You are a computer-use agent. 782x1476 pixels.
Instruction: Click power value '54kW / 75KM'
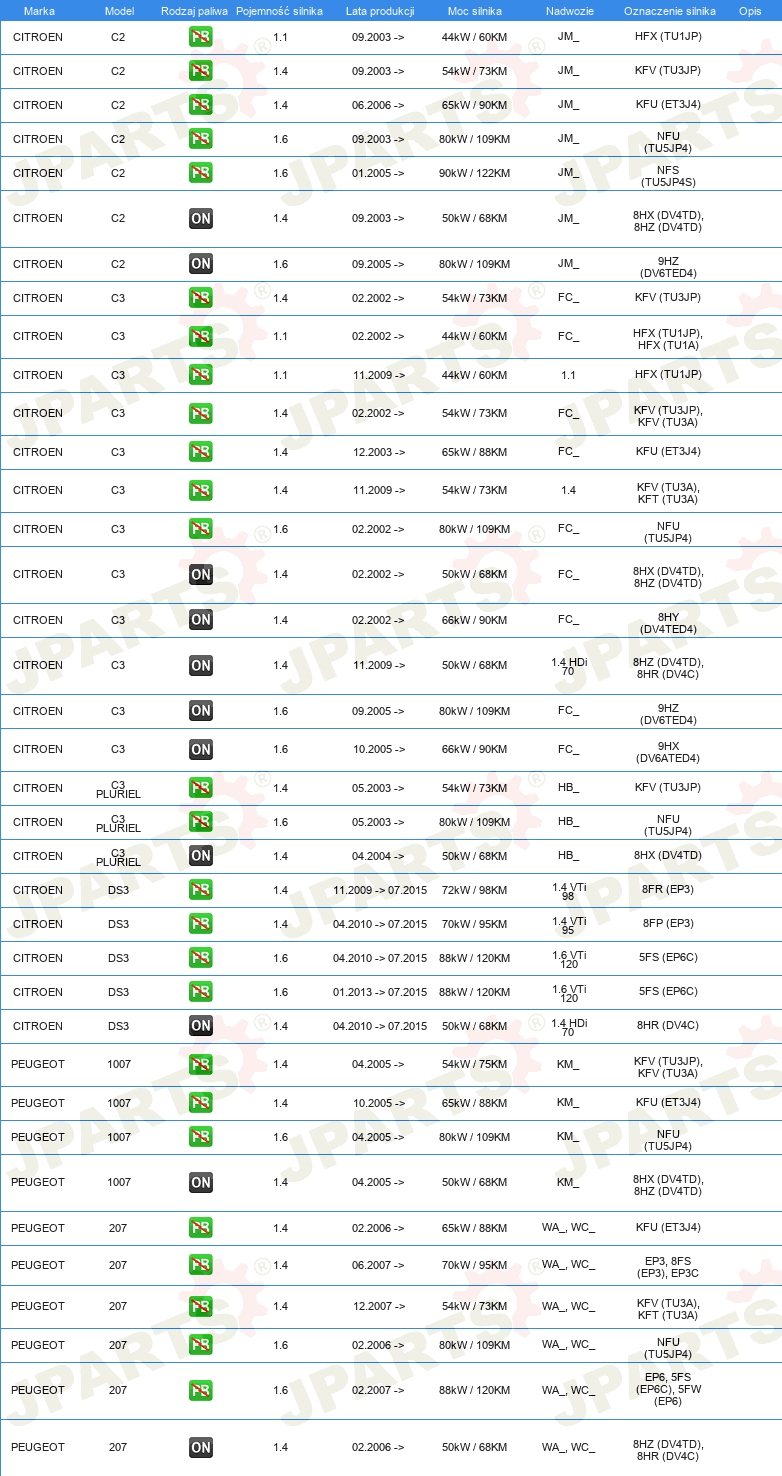[x=475, y=1064]
